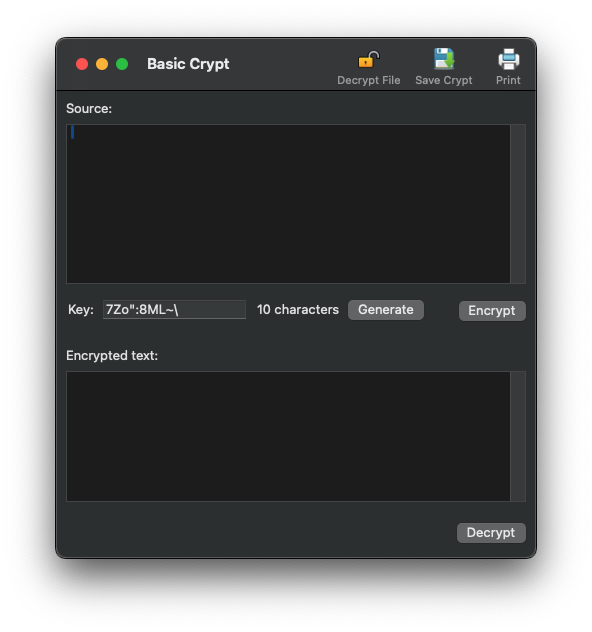Viewport: 592px width, 632px height.
Task: Click the Print printer icon
Action: pyautogui.click(x=508, y=59)
